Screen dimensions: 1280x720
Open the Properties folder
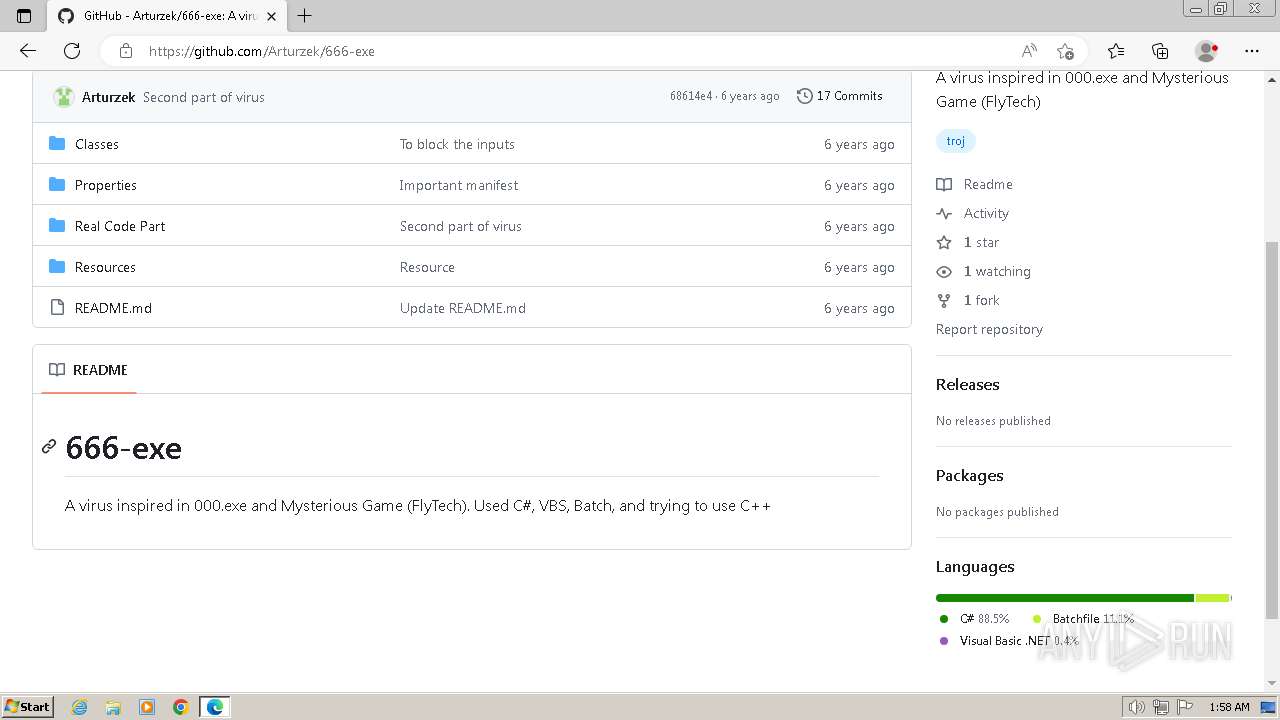point(106,185)
